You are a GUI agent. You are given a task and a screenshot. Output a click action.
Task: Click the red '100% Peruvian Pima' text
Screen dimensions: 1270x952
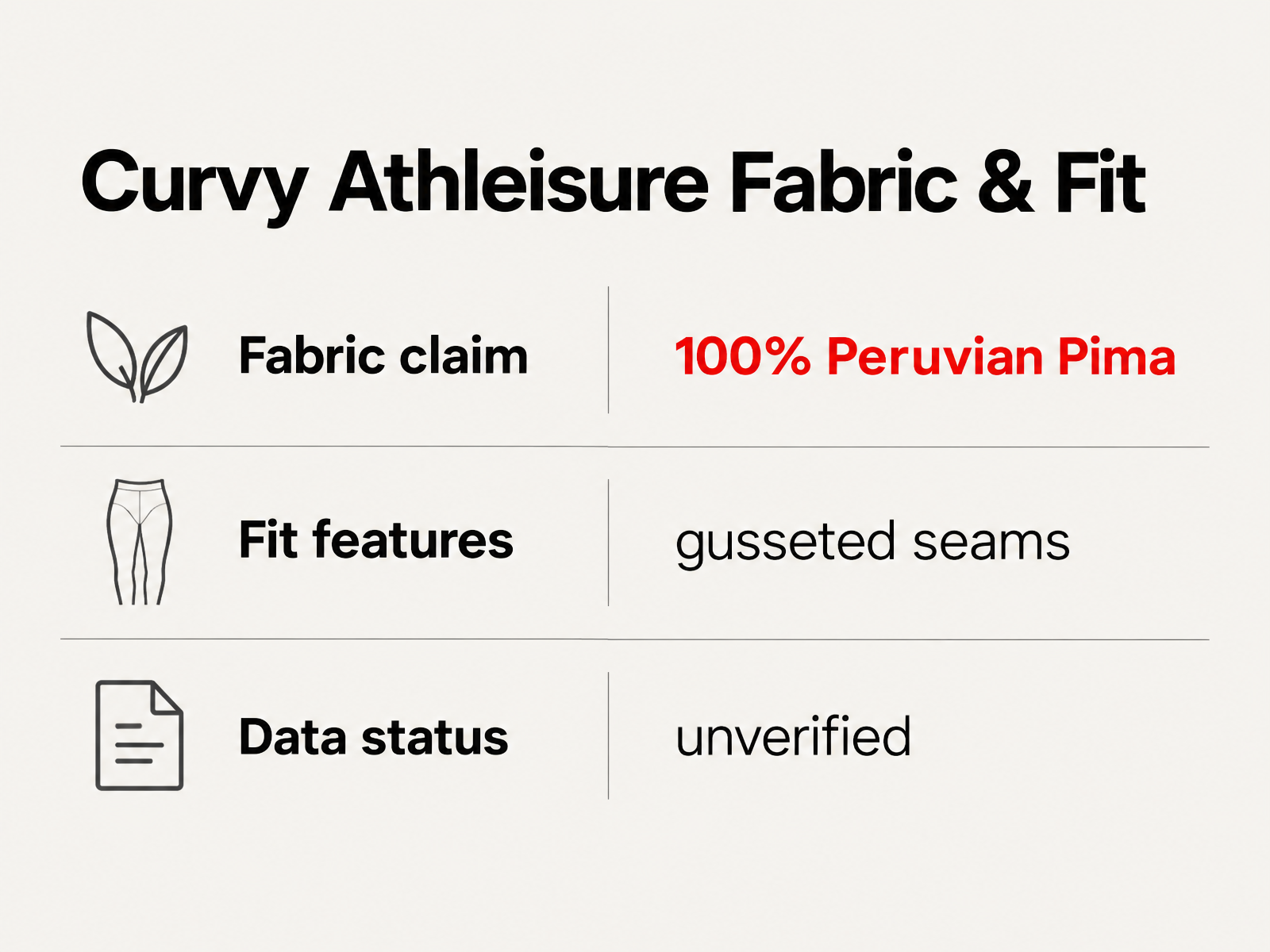(925, 356)
